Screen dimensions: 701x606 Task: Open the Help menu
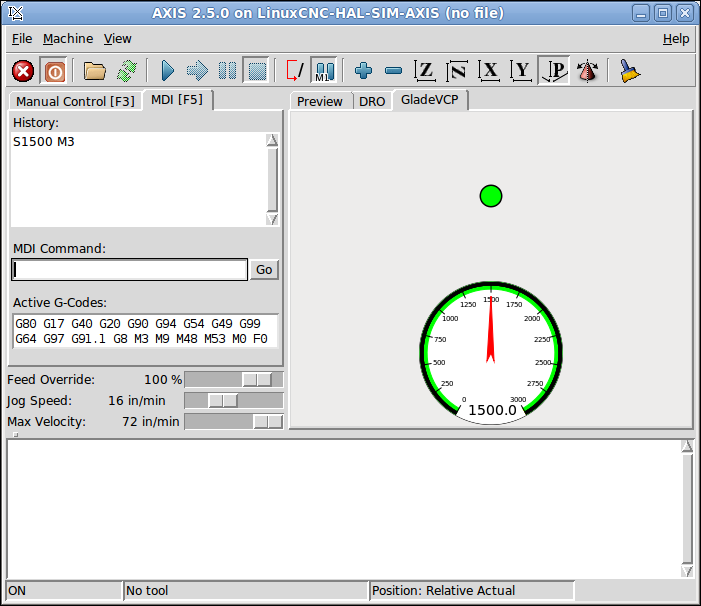[676, 39]
